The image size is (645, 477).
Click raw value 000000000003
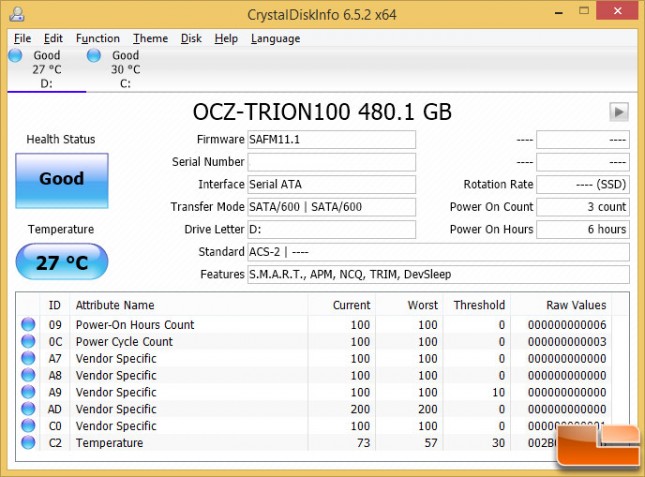point(567,342)
